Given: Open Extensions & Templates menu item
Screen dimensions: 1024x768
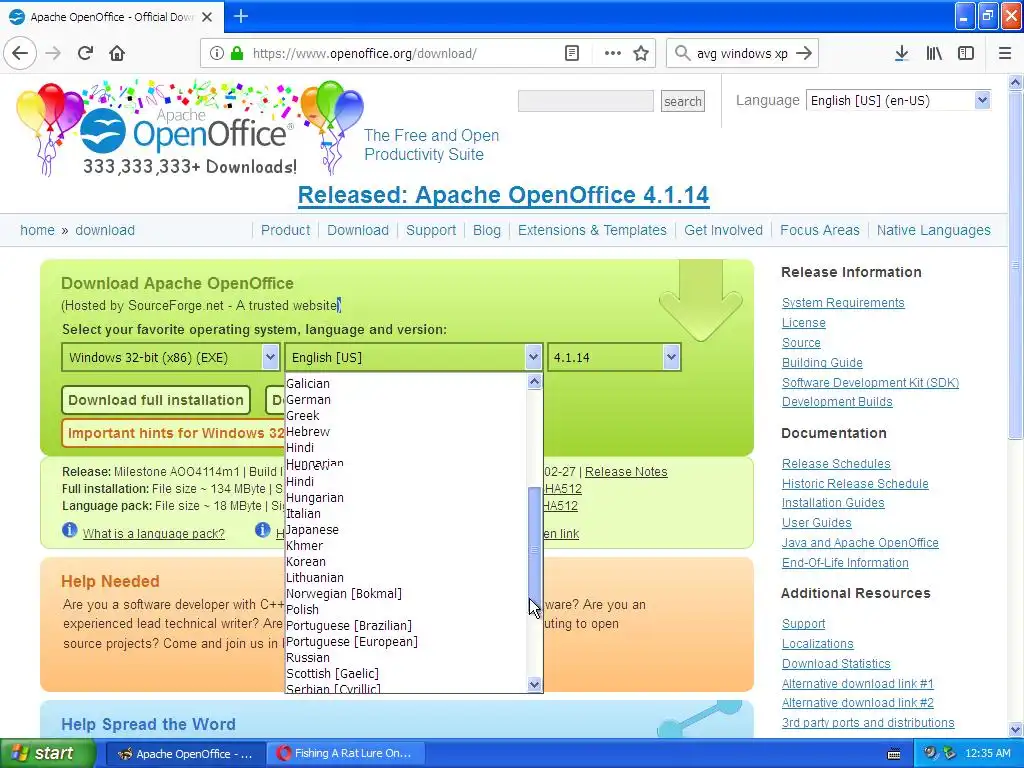Looking at the screenshot, I should pyautogui.click(x=592, y=230).
